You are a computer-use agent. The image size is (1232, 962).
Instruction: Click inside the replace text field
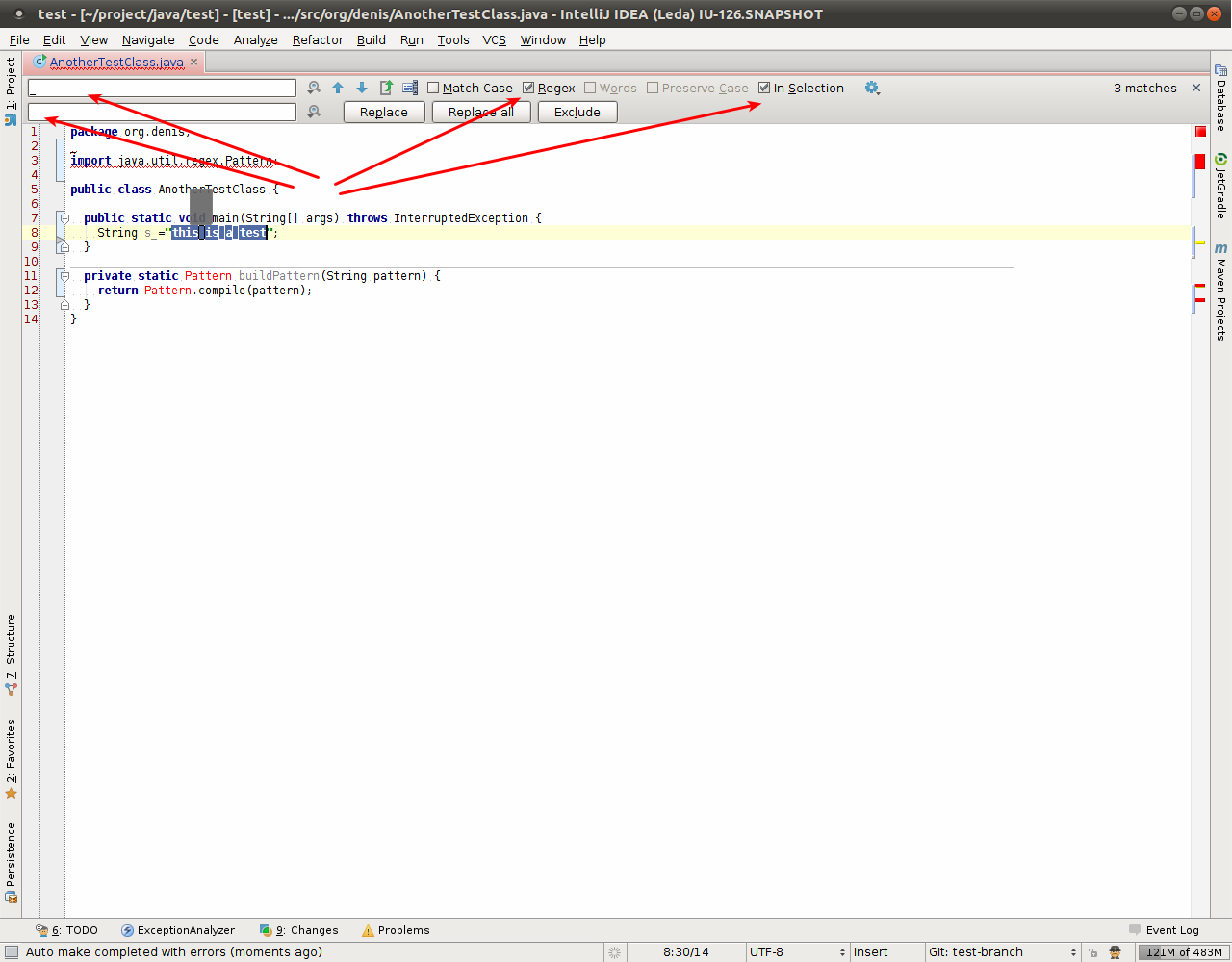[162, 112]
